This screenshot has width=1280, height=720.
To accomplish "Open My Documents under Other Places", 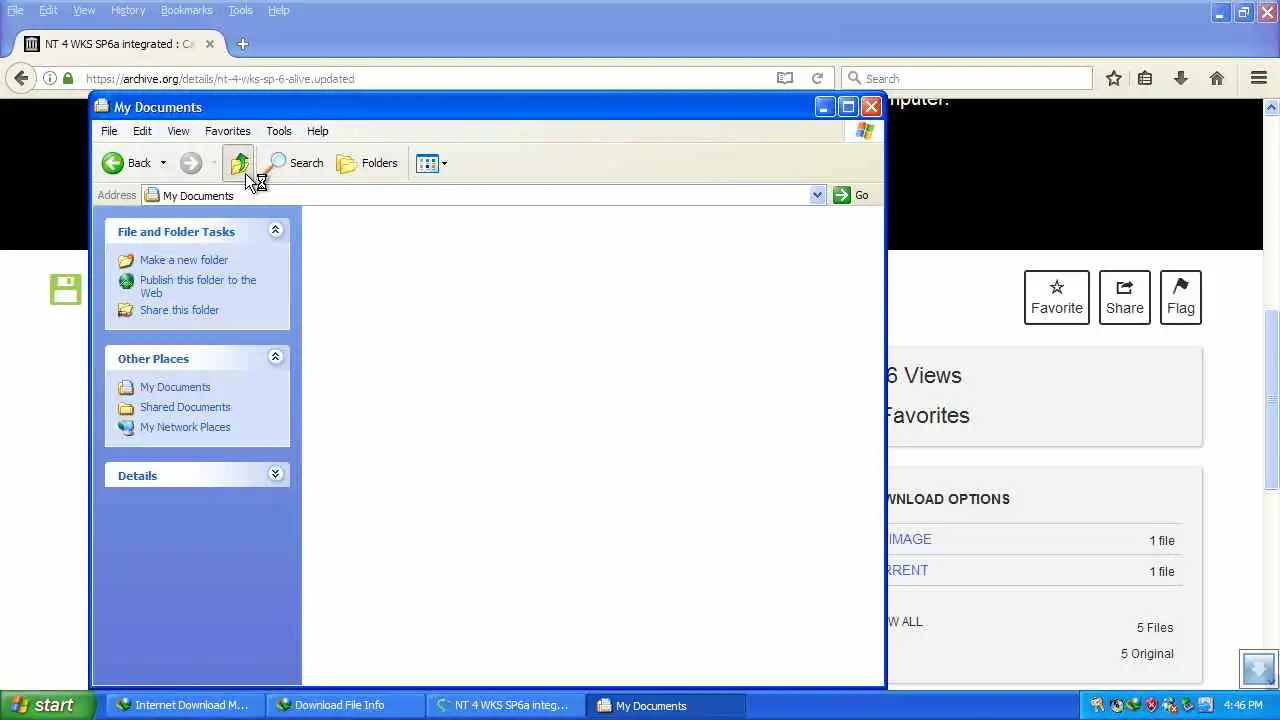I will click(x=175, y=387).
